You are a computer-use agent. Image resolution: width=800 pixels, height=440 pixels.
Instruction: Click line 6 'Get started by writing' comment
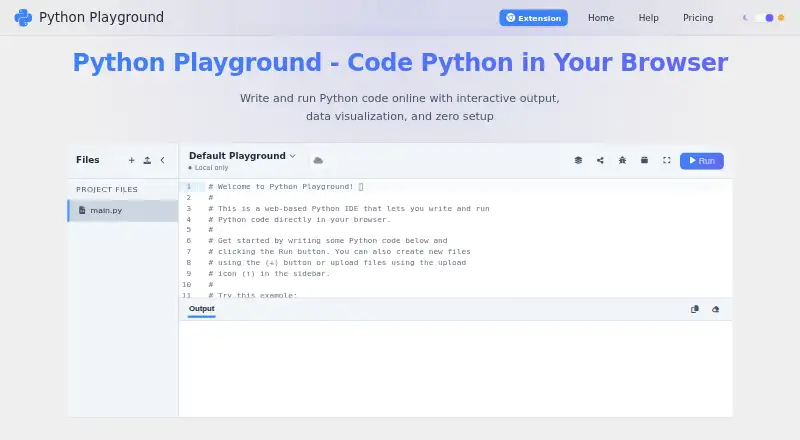(x=328, y=240)
